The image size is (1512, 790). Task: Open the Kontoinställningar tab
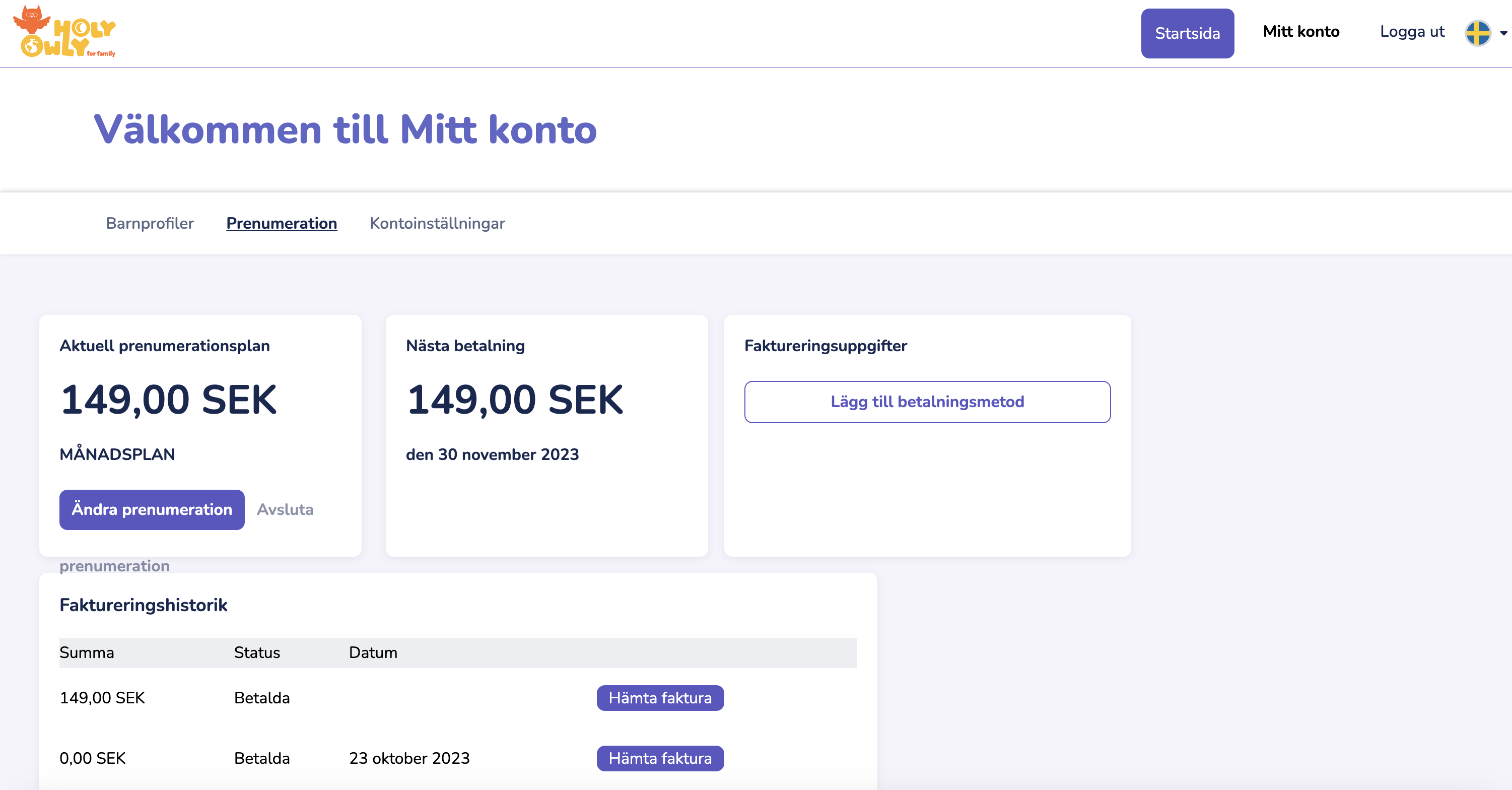437,223
